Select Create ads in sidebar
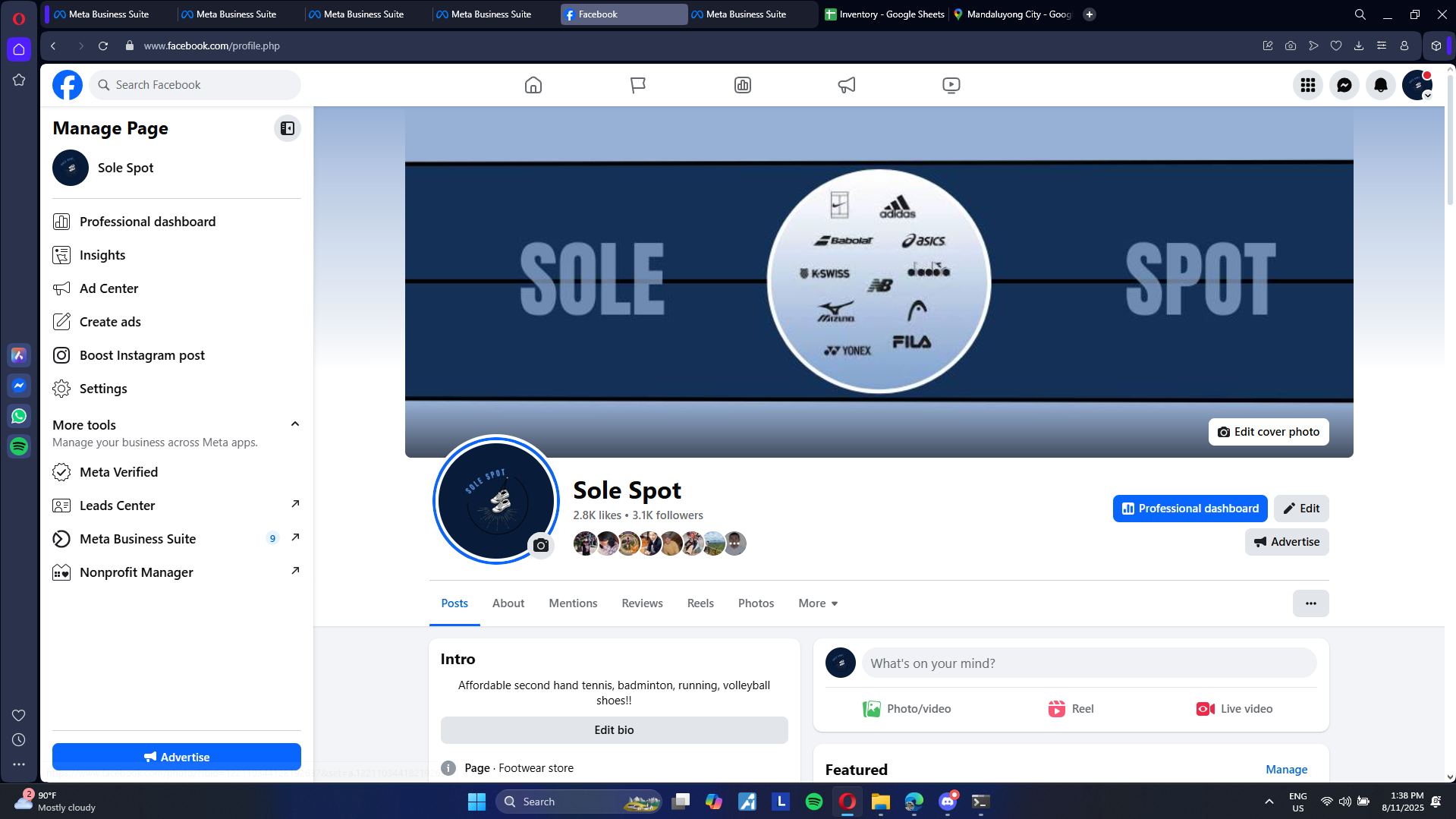This screenshot has width=1456, height=819. (177, 322)
